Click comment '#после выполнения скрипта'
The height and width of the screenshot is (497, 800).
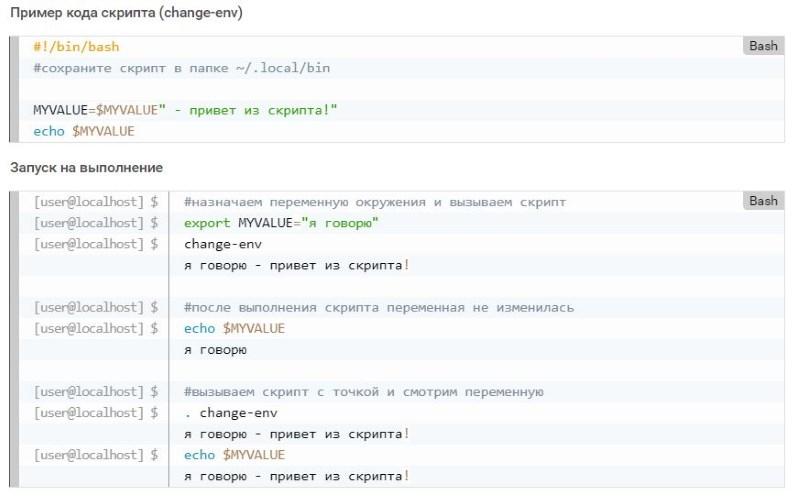pyautogui.click(x=379, y=308)
